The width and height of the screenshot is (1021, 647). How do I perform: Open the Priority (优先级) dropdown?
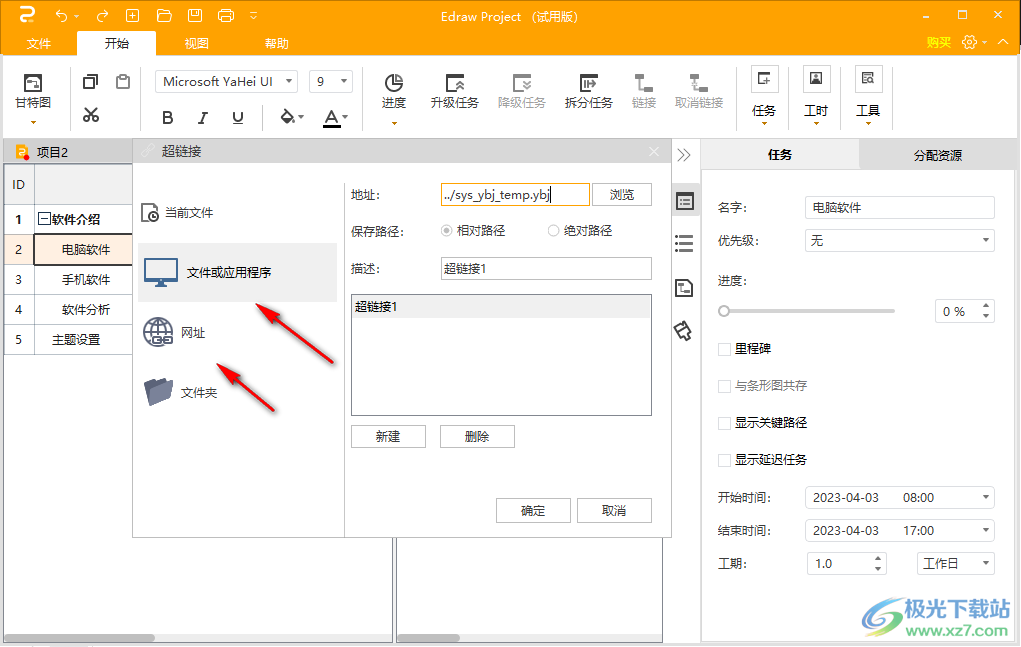click(x=986, y=241)
